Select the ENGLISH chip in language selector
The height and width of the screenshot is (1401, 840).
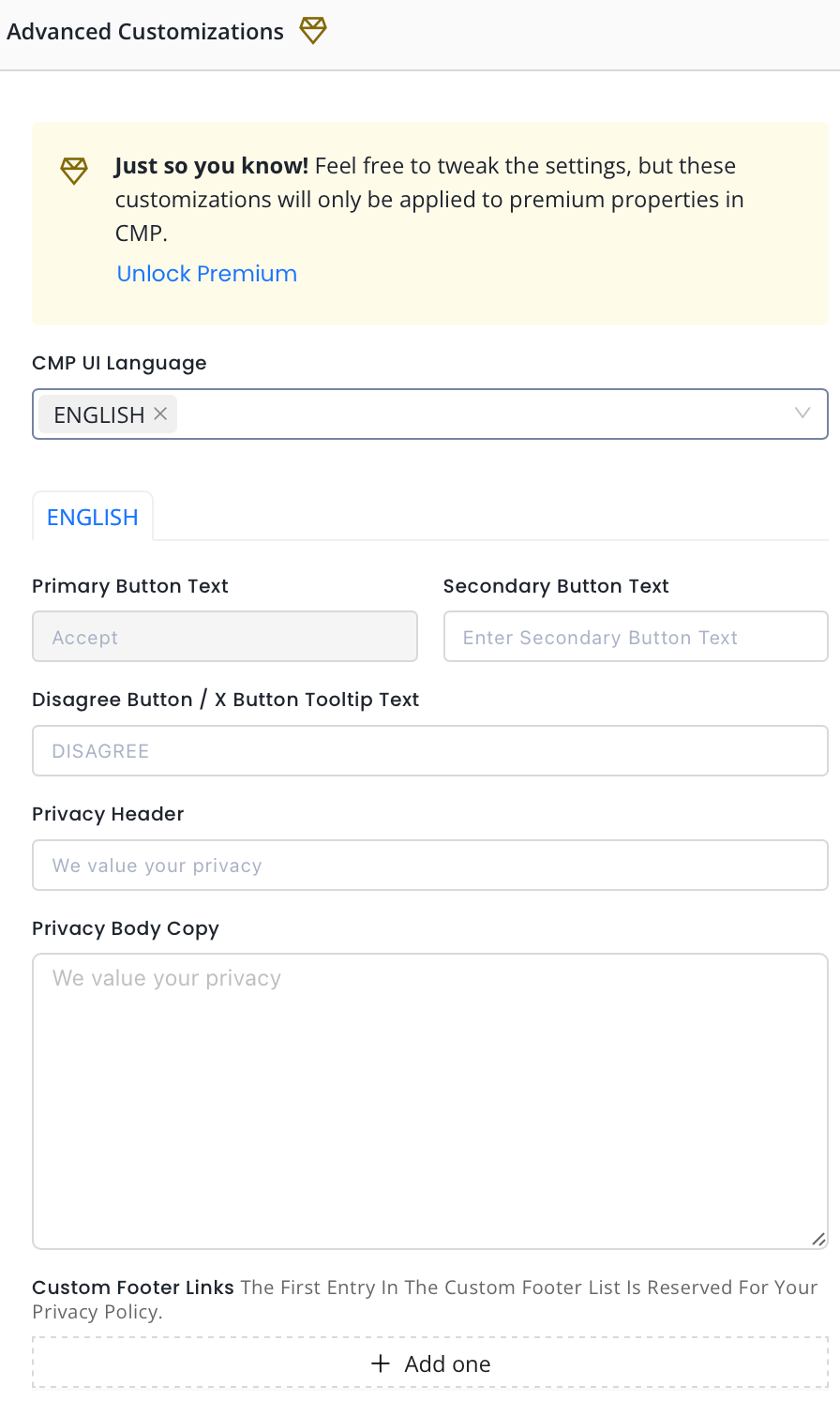98,414
